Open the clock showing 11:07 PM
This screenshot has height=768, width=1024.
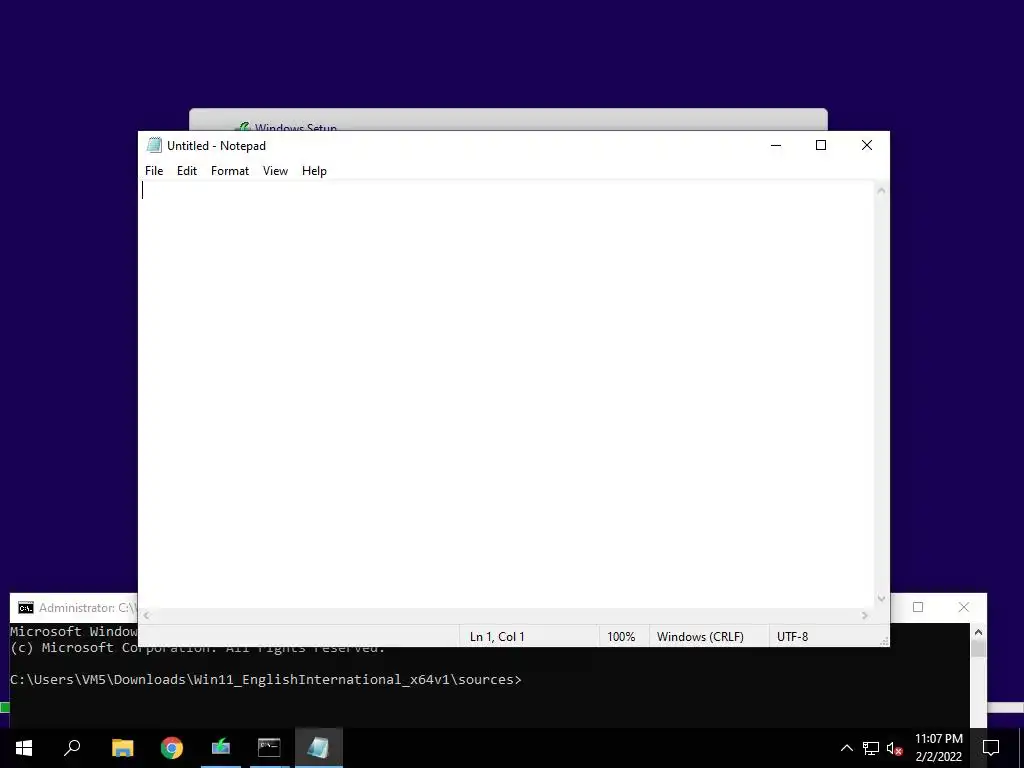938,748
